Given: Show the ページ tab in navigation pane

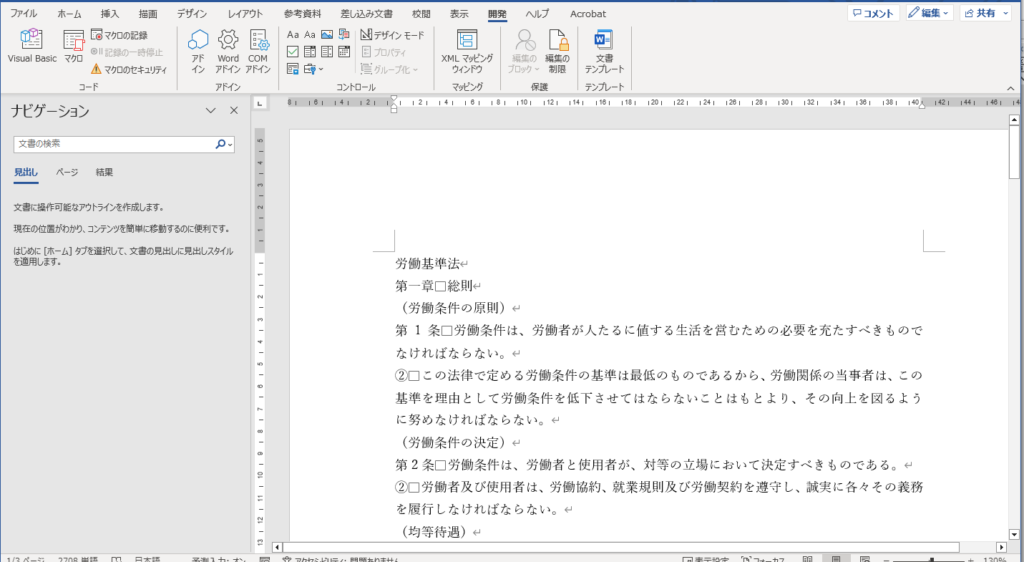Looking at the screenshot, I should click(x=67, y=172).
